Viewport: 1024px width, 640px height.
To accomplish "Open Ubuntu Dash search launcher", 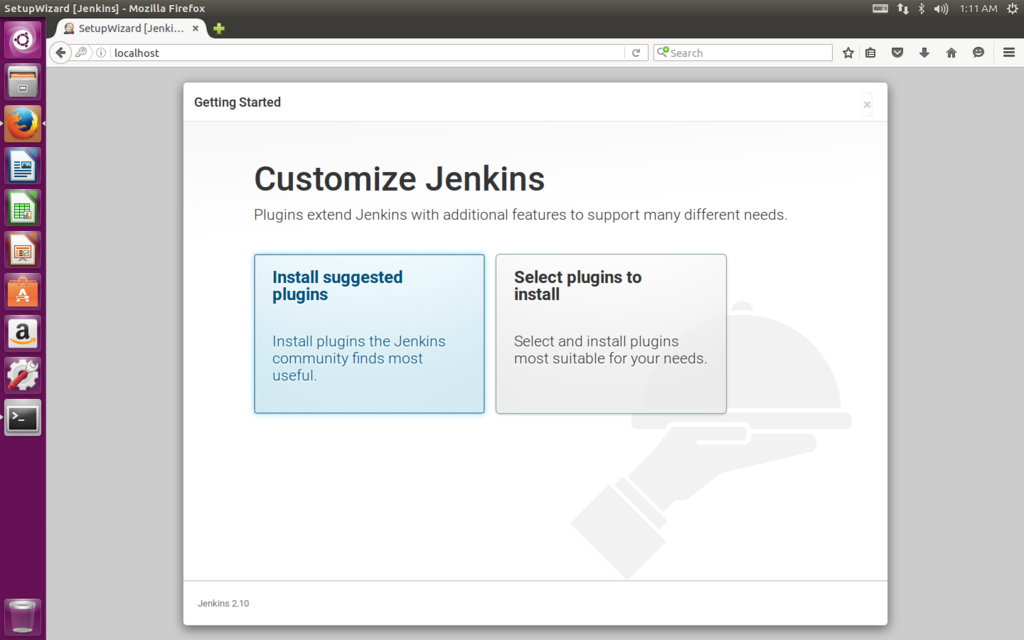I will [x=22, y=40].
